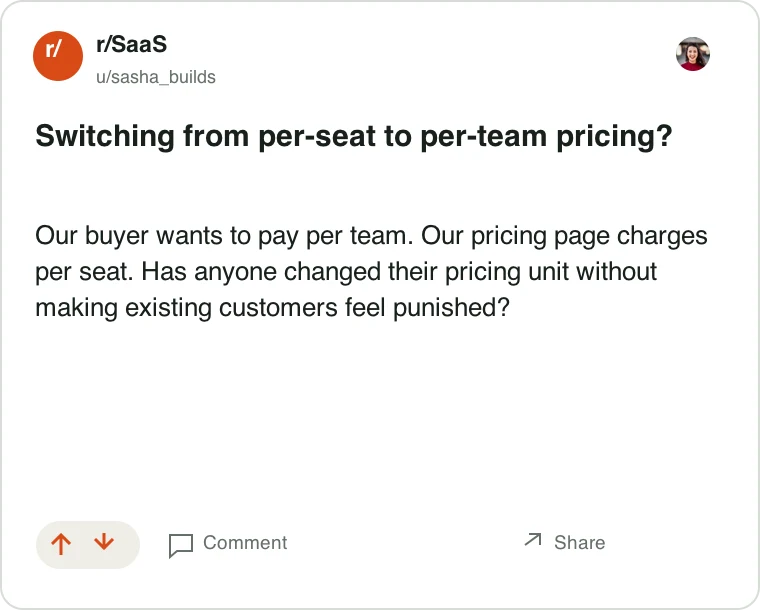This screenshot has width=760, height=610.
Task: Visit the u/sasha_builds profile link
Action: [x=156, y=77]
